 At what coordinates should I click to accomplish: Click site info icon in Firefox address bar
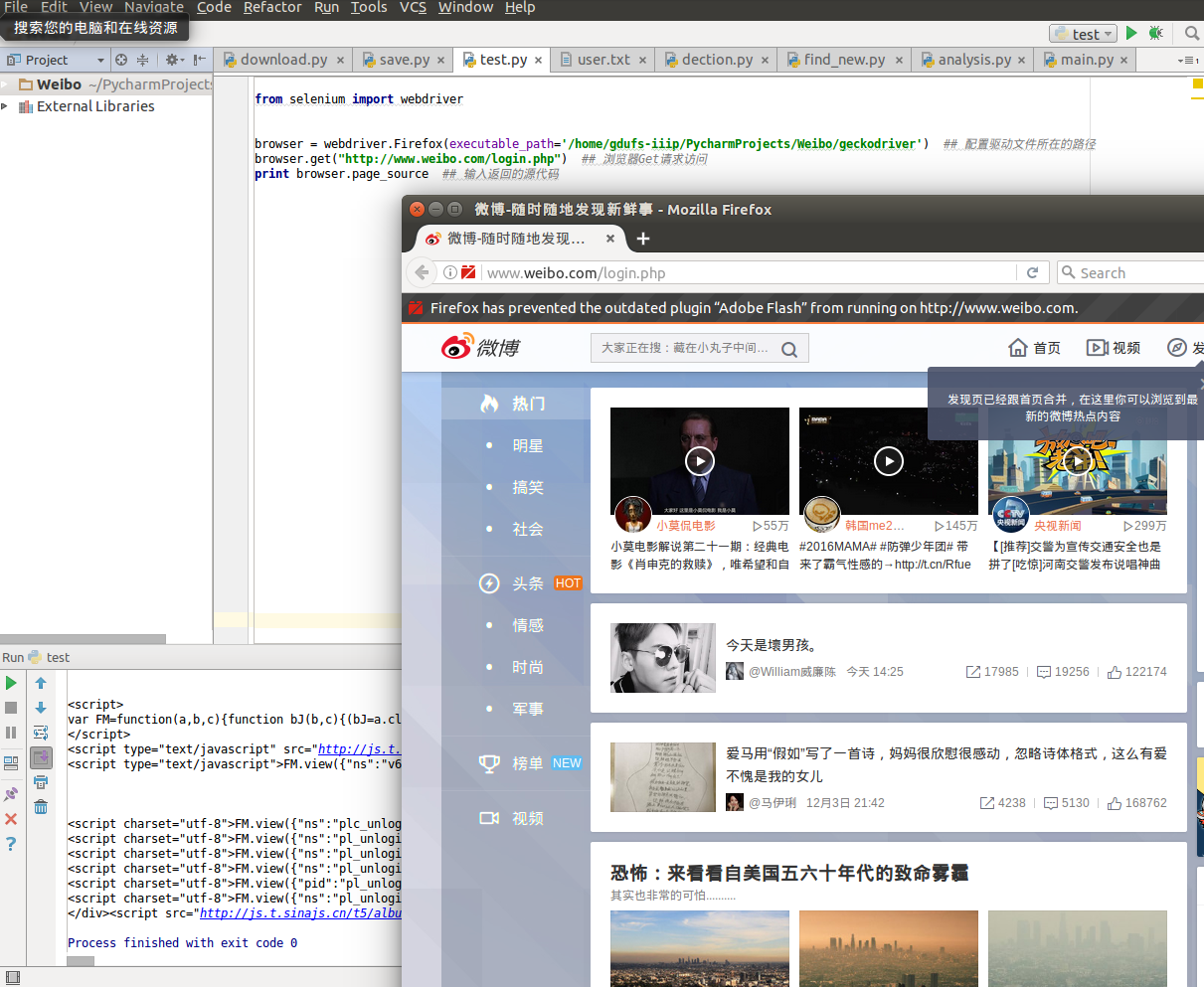click(450, 272)
